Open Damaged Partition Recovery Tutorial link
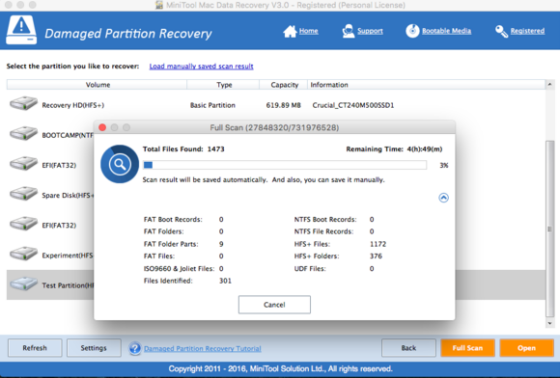 pos(202,348)
